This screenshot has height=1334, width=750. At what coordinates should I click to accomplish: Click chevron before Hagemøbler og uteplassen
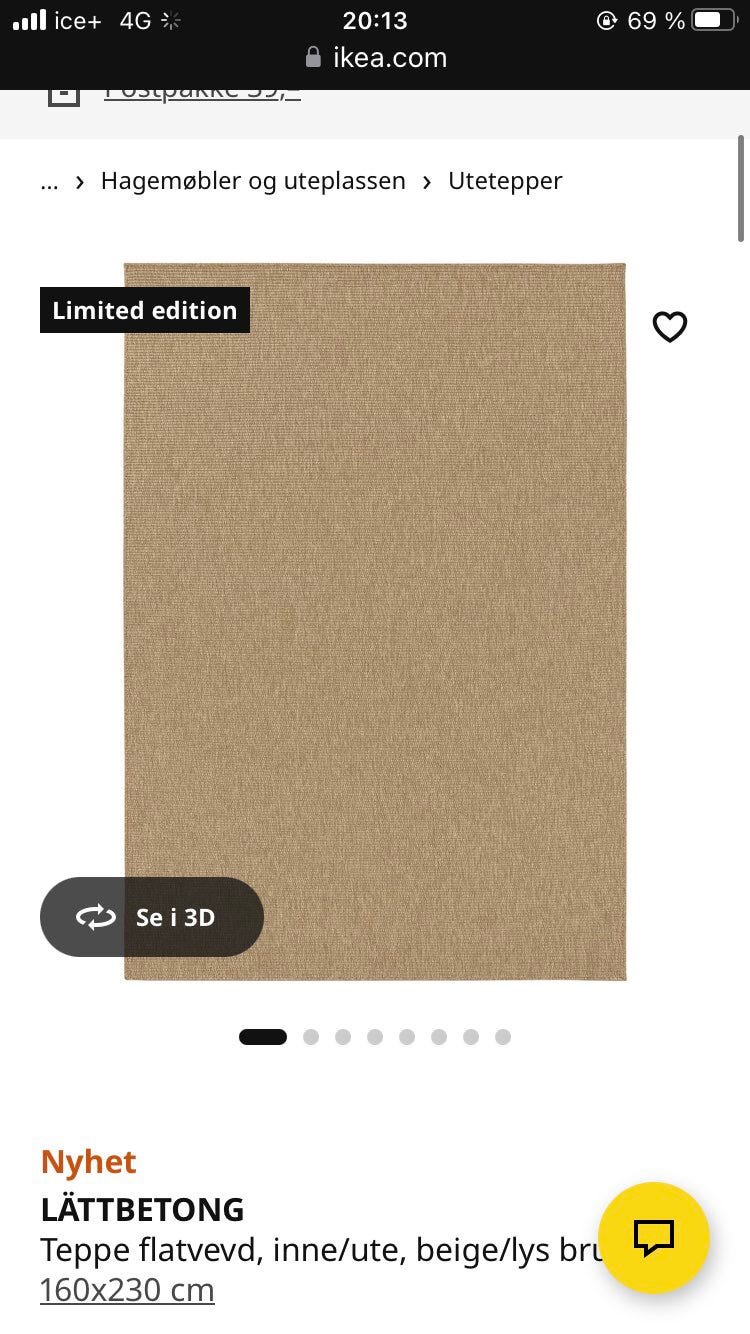tap(80, 181)
